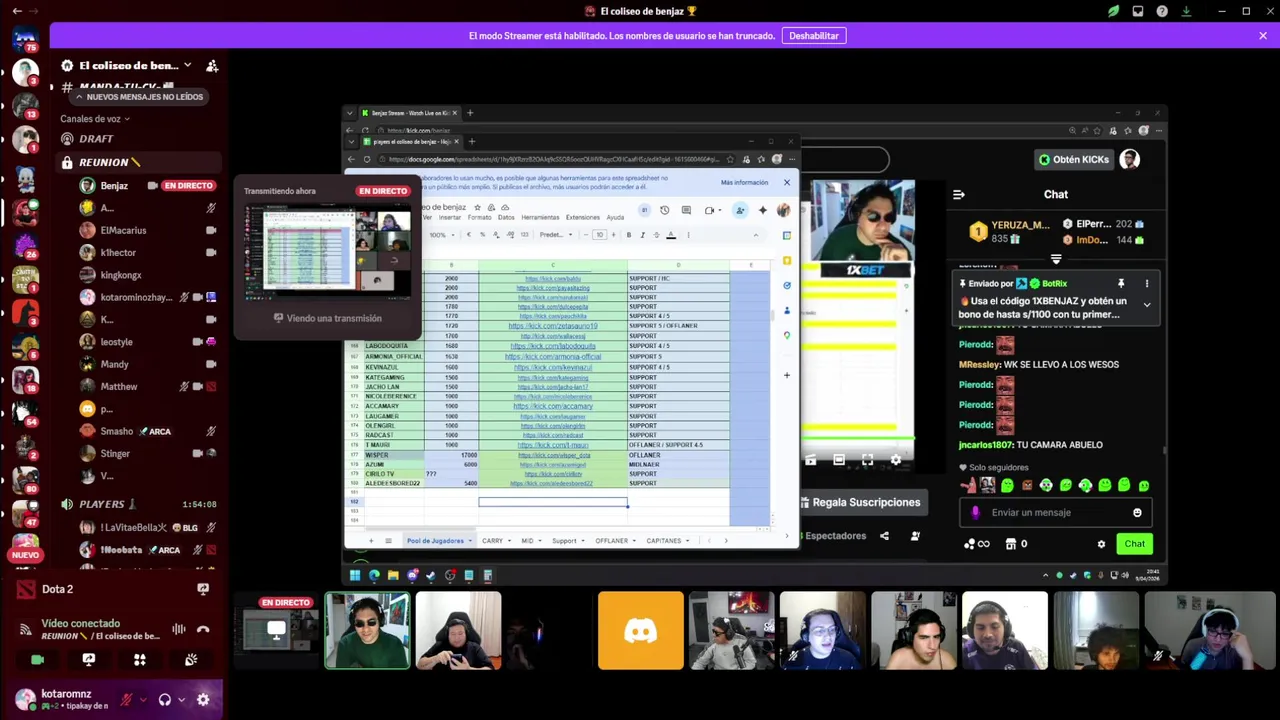
Task: Open the Predet font dropdown in Sheets
Action: 554,235
